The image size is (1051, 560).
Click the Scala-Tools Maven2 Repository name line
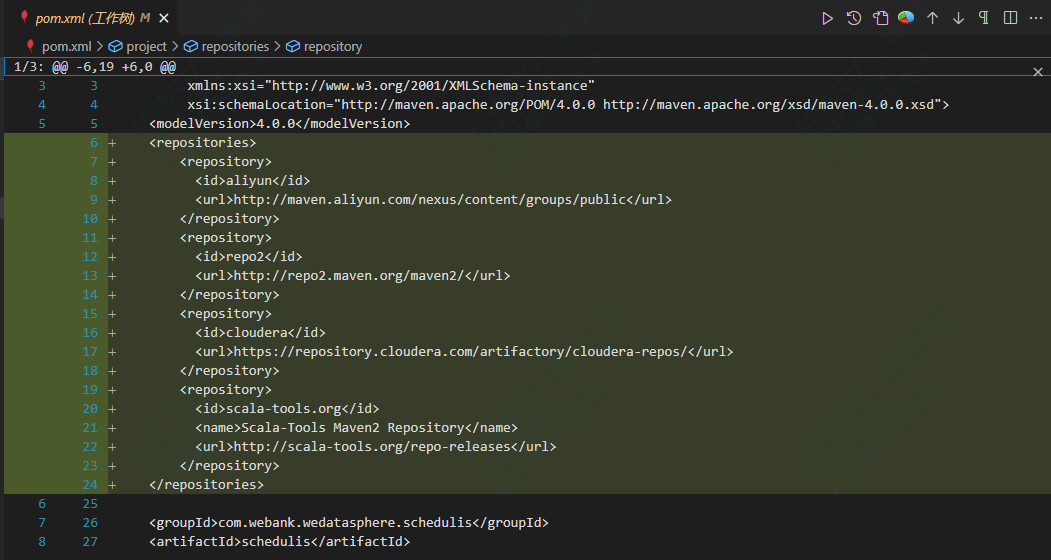click(356, 428)
